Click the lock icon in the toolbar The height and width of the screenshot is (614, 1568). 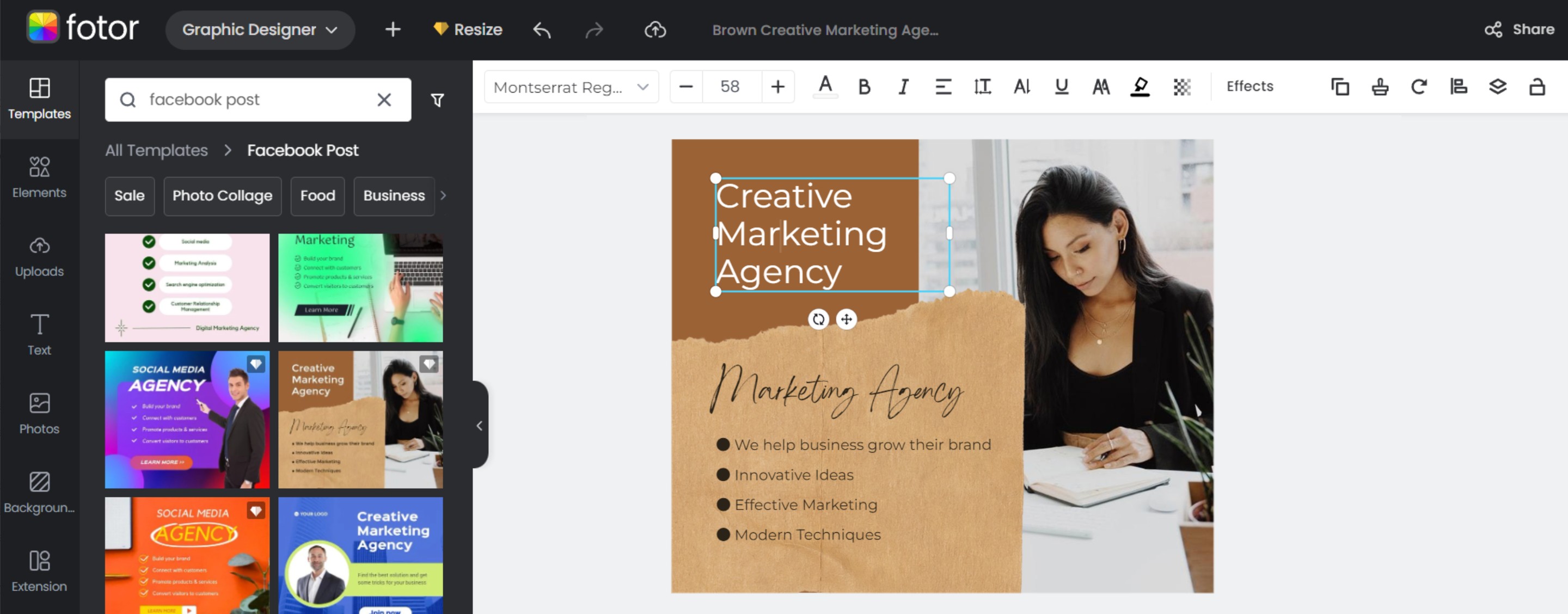[1537, 87]
